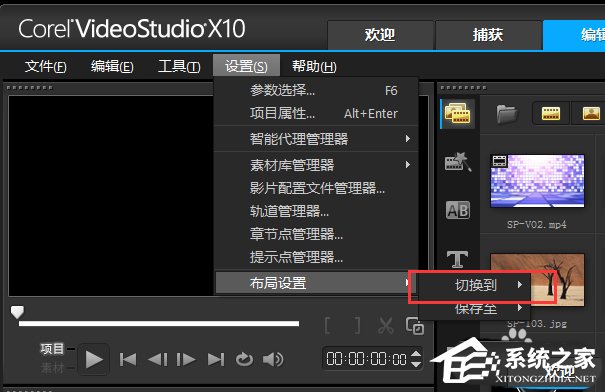Open the Instant Project panel icon
This screenshot has height=392, width=605.
(458, 162)
